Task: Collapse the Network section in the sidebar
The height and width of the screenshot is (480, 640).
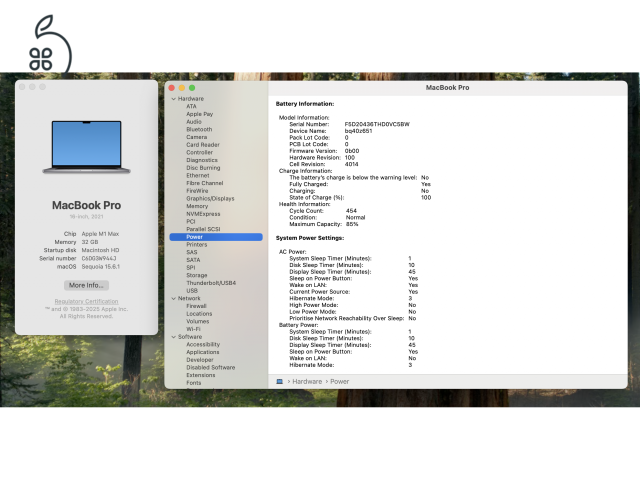Action: 174,298
